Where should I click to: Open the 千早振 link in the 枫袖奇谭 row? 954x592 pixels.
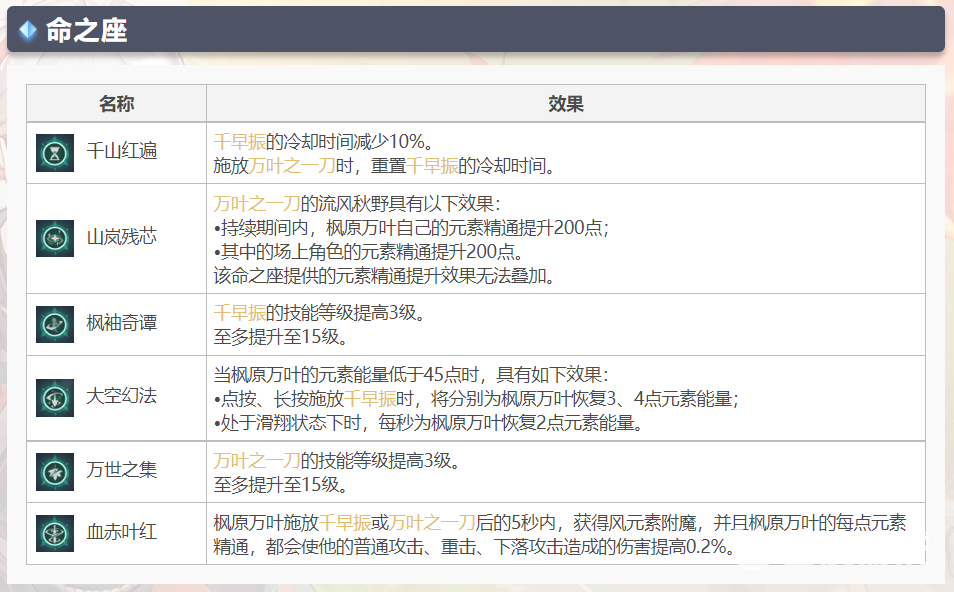(x=240, y=313)
